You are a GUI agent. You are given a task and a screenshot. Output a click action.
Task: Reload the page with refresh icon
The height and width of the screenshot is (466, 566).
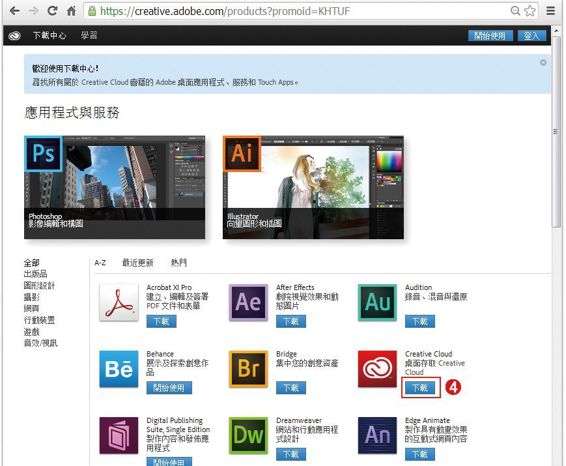[52, 11]
